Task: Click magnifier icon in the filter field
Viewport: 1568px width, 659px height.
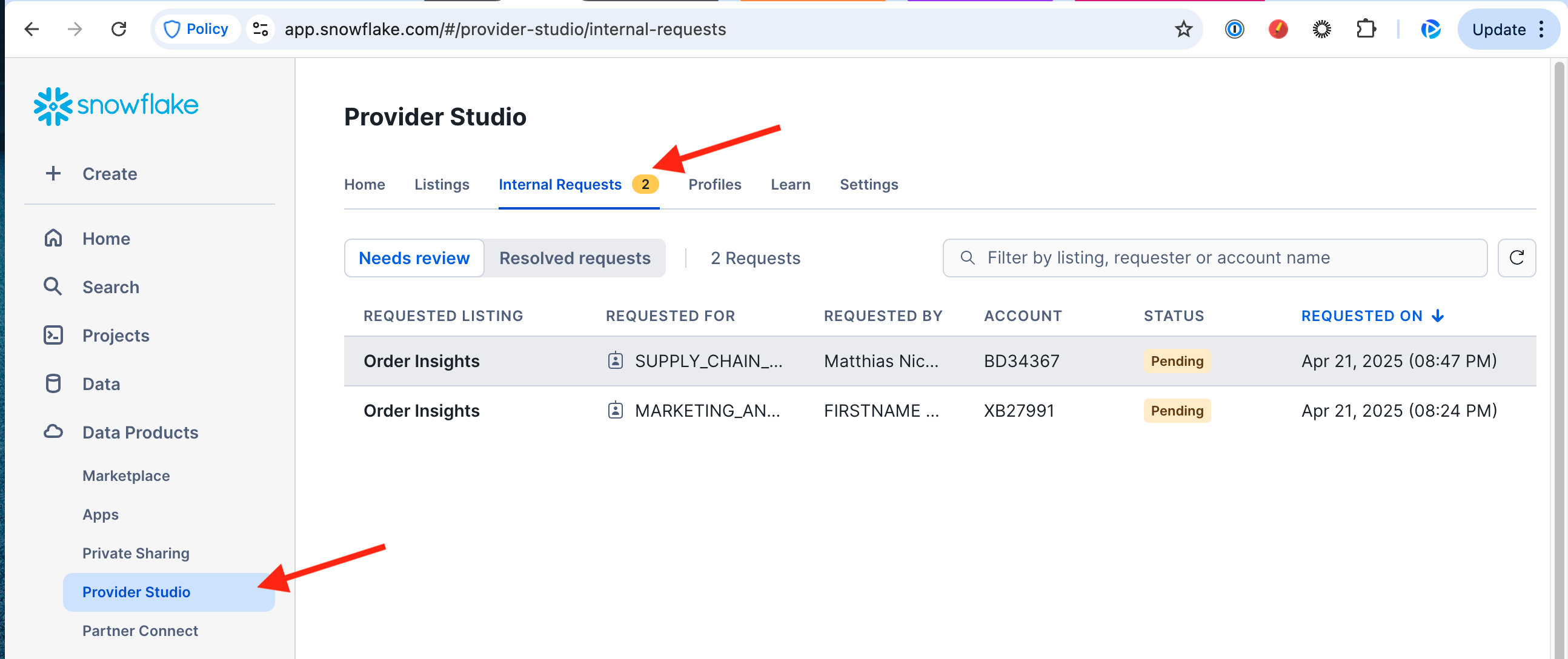Action: point(967,258)
